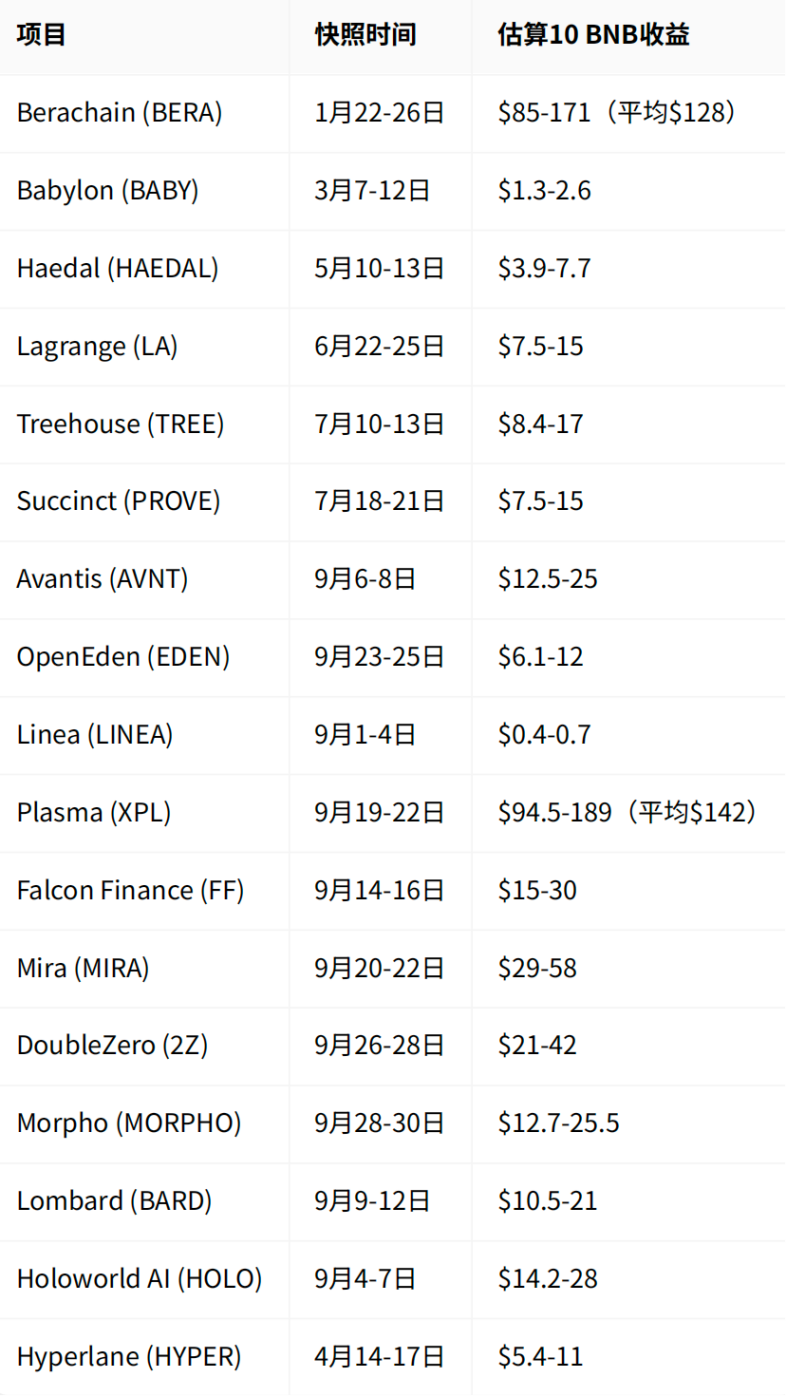Select the Lagrange (LA) project cell
786x1396 pixels.
coord(98,346)
